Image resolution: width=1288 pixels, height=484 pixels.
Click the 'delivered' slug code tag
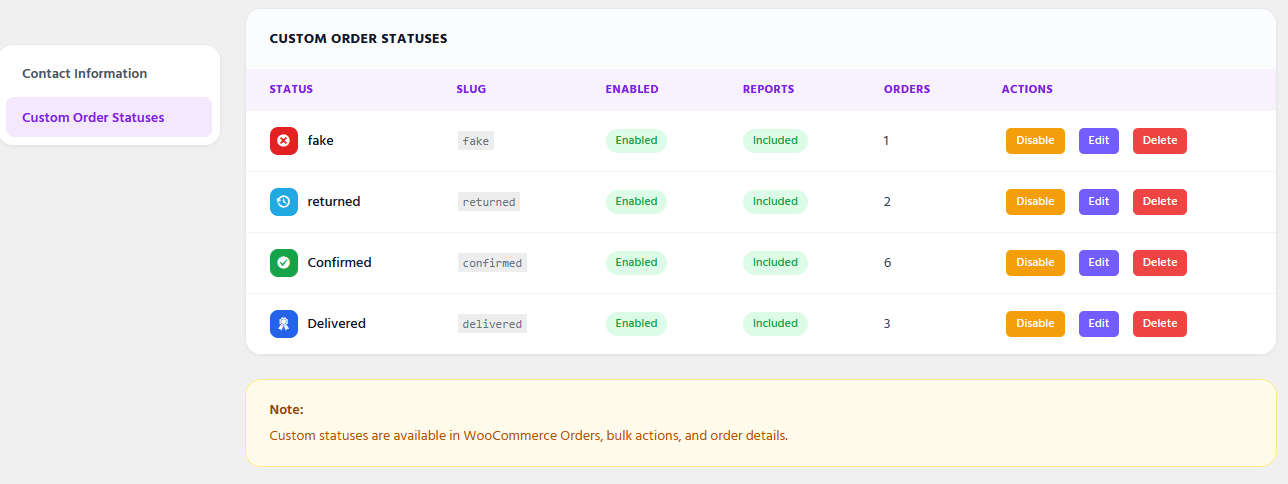click(492, 324)
